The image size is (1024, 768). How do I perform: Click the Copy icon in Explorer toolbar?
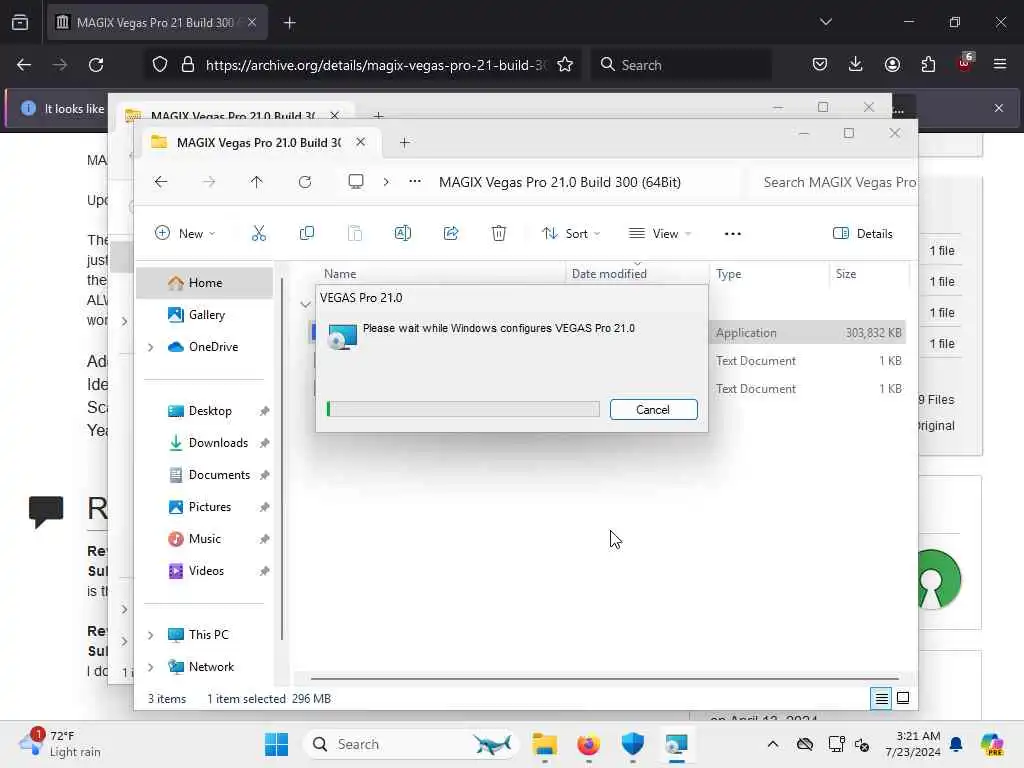(306, 233)
